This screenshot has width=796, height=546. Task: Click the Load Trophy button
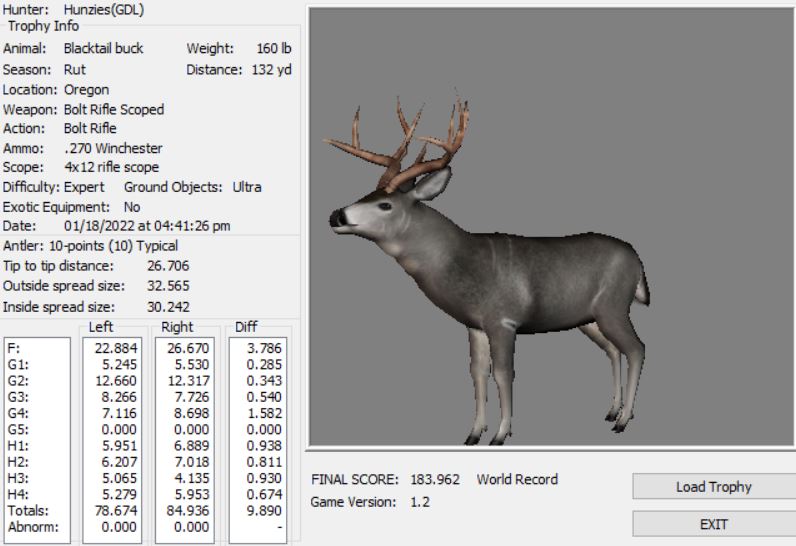tap(713, 487)
